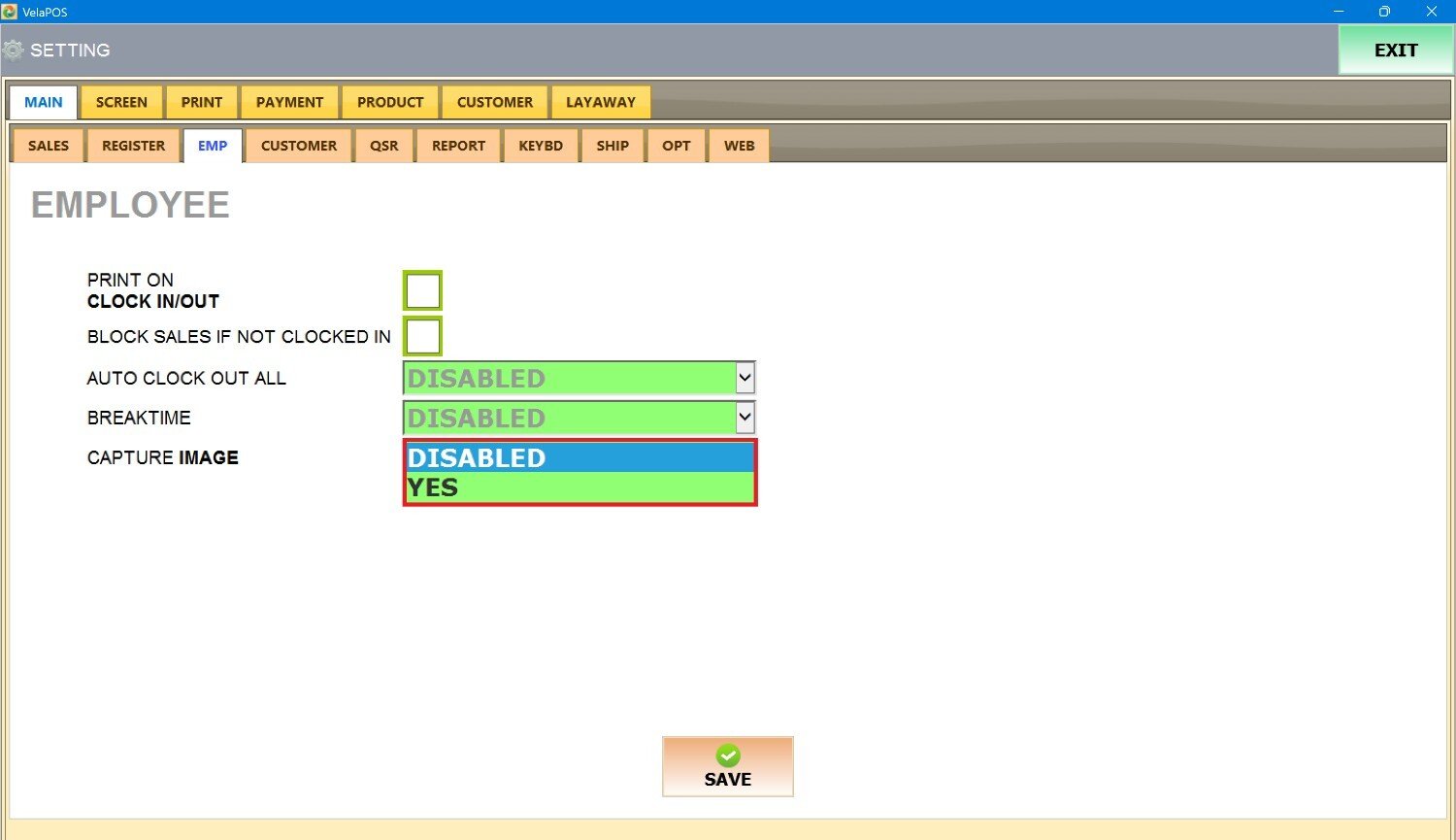Switch to the SCREEN tab
The height and width of the screenshot is (840, 1456).
pos(121,102)
